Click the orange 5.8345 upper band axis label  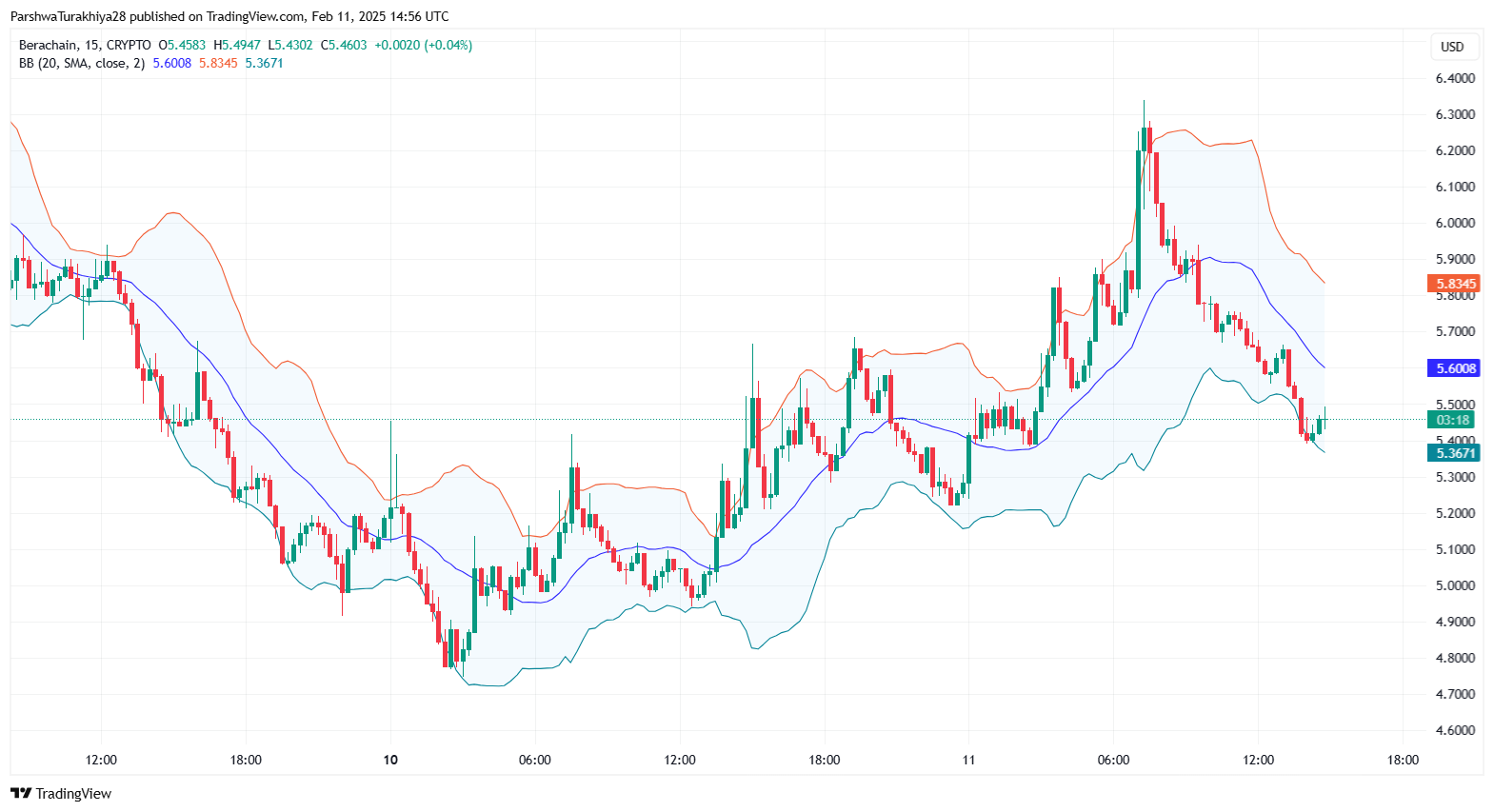(1454, 284)
